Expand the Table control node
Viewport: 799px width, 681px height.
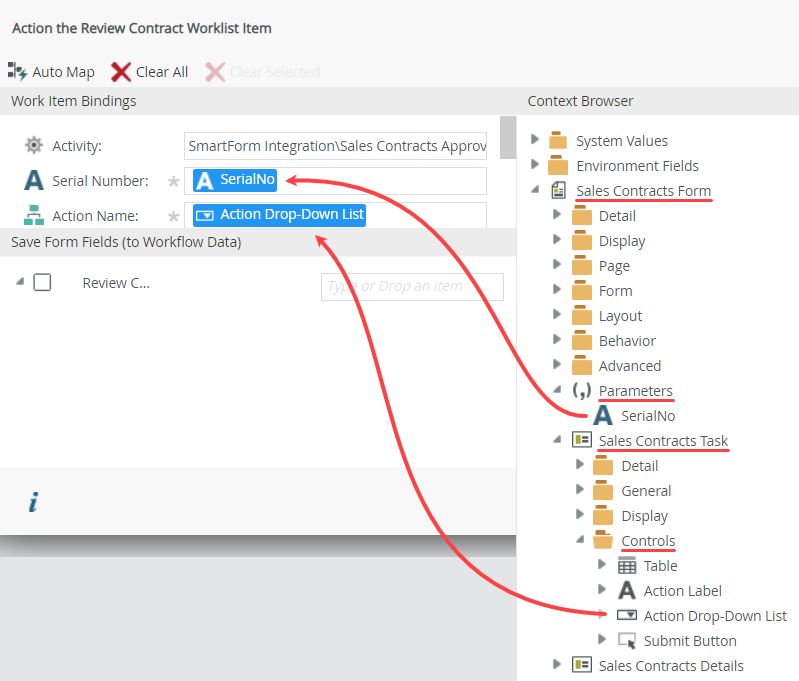coord(602,564)
